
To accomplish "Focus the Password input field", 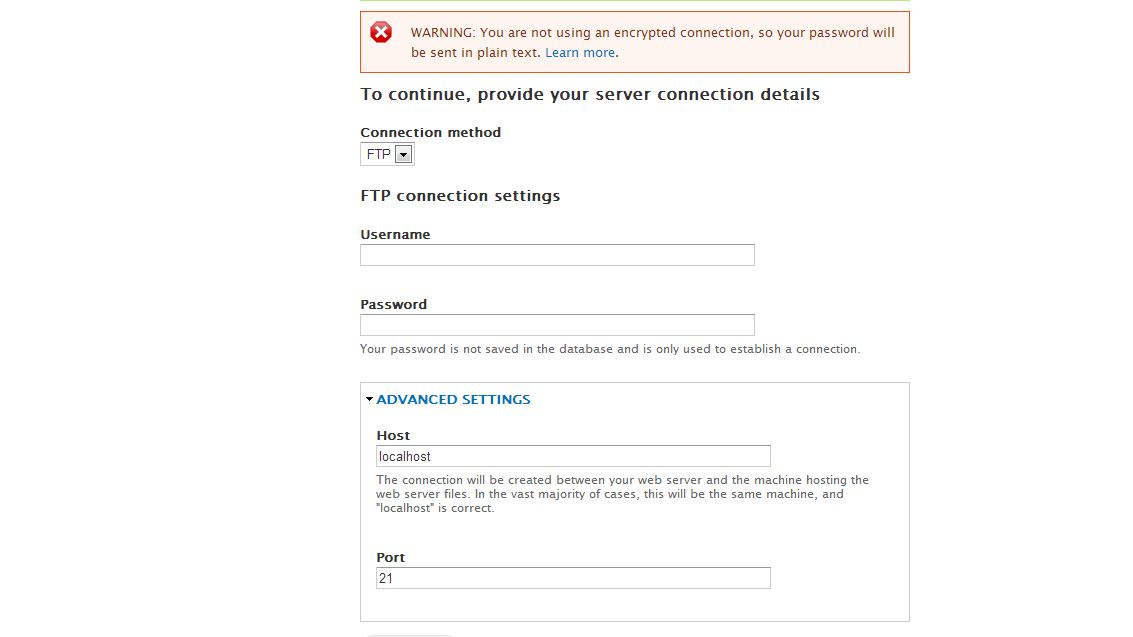I will tap(557, 325).
